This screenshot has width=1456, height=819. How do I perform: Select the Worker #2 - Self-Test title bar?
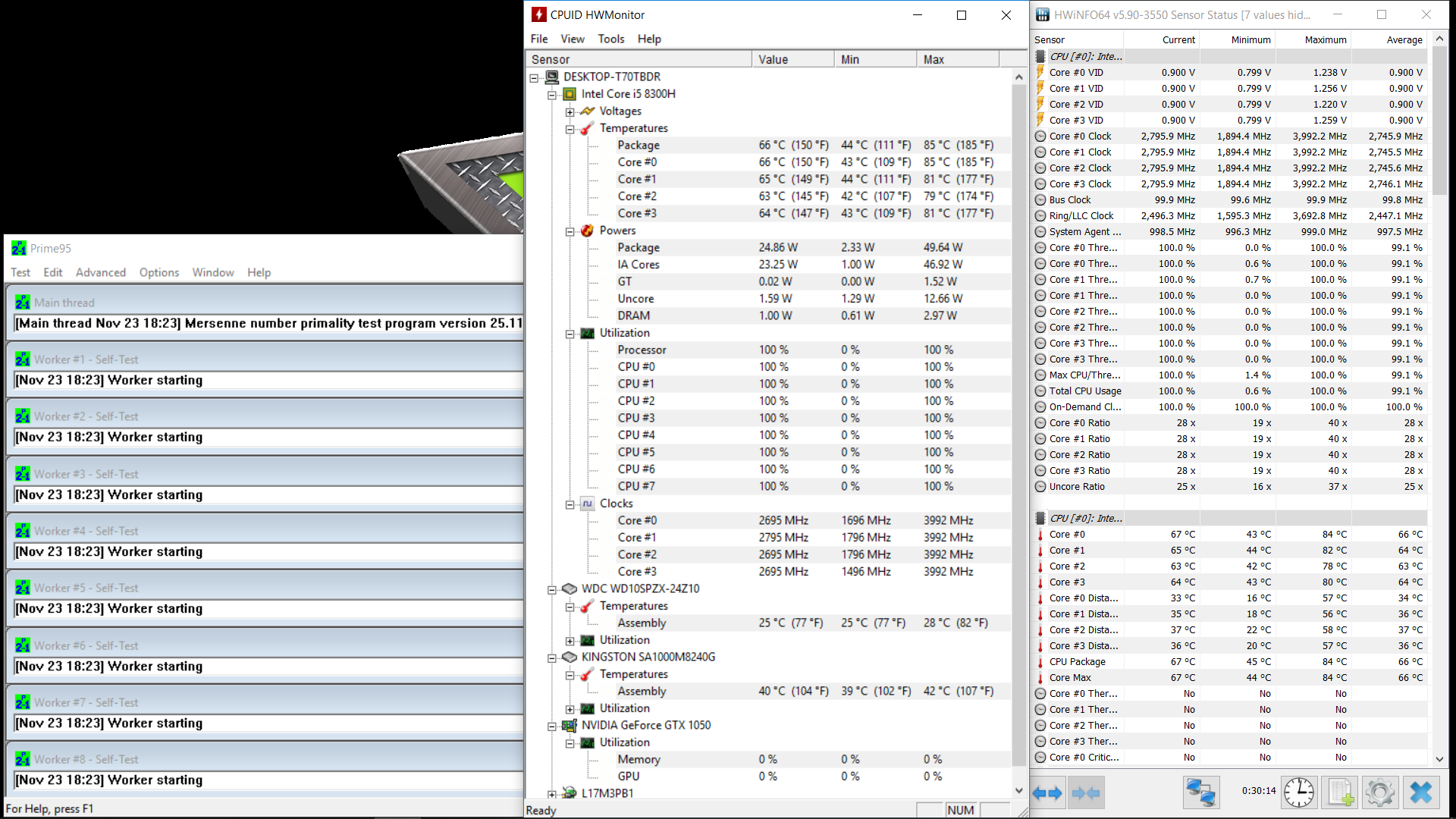(266, 416)
